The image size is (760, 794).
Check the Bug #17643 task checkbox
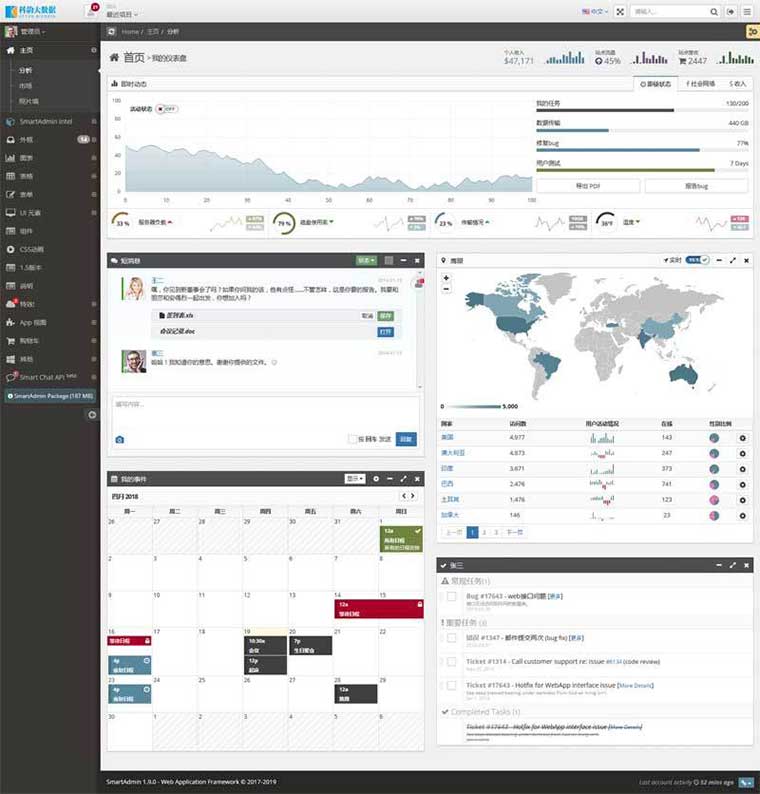pyautogui.click(x=451, y=597)
